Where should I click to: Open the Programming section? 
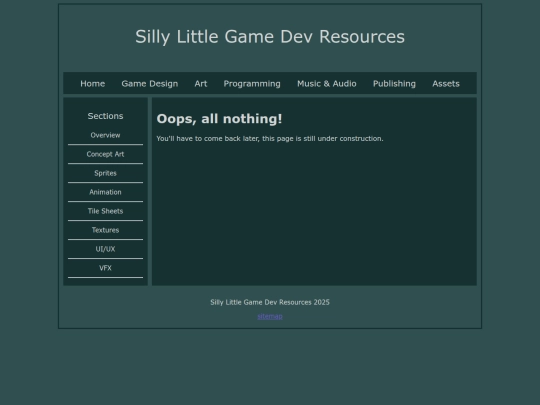(x=252, y=84)
